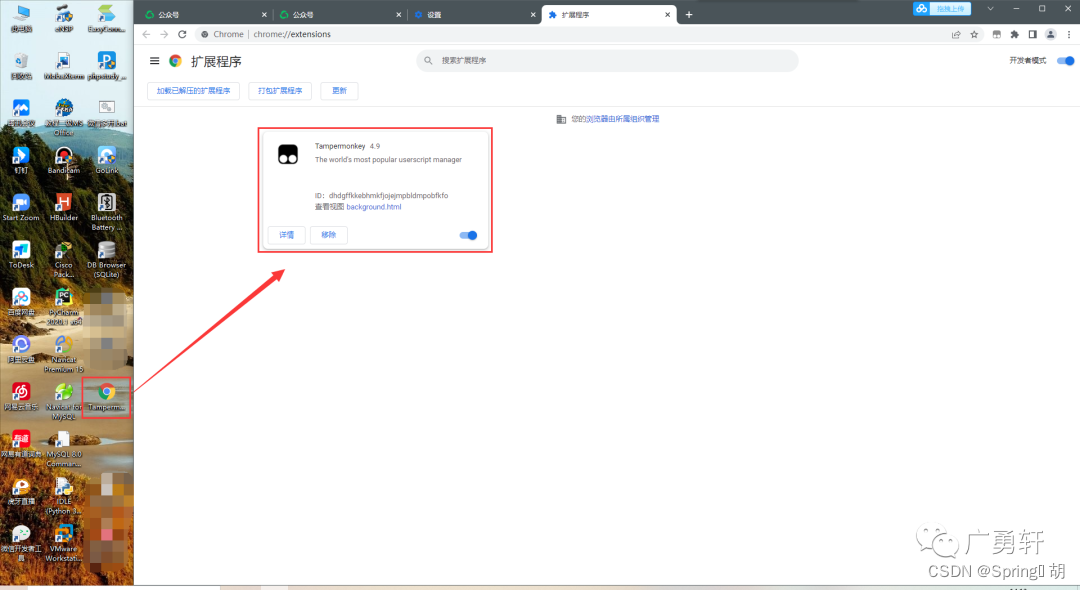Click the share page icon in address bar

point(956,34)
